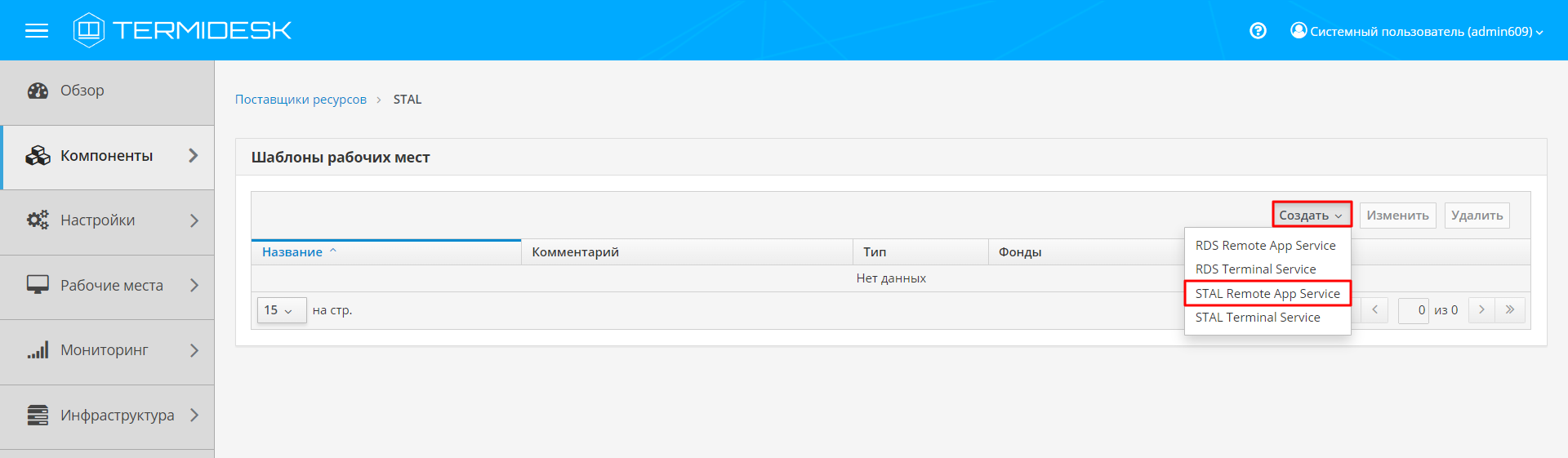The width and height of the screenshot is (1568, 458).
Task: Go to next page arrow
Action: coord(1481,309)
